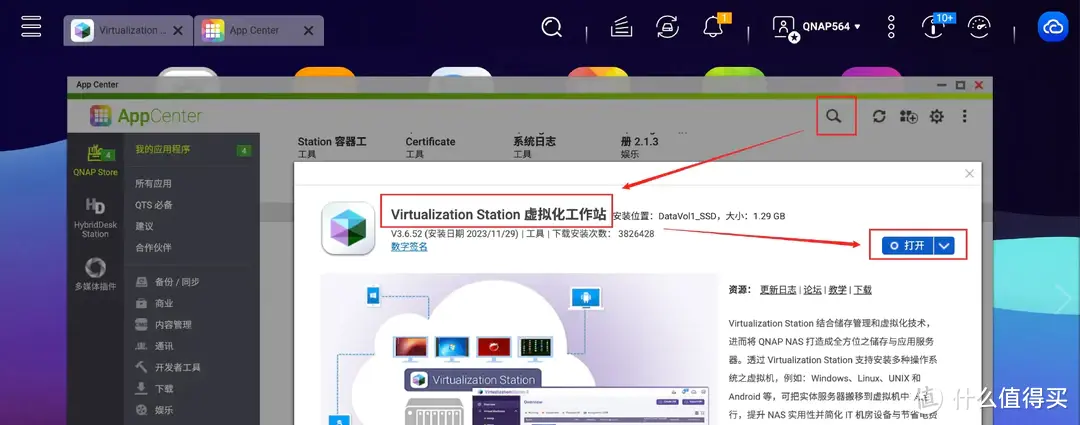
Task: Open the external devices icon
Action: [x=667, y=28]
